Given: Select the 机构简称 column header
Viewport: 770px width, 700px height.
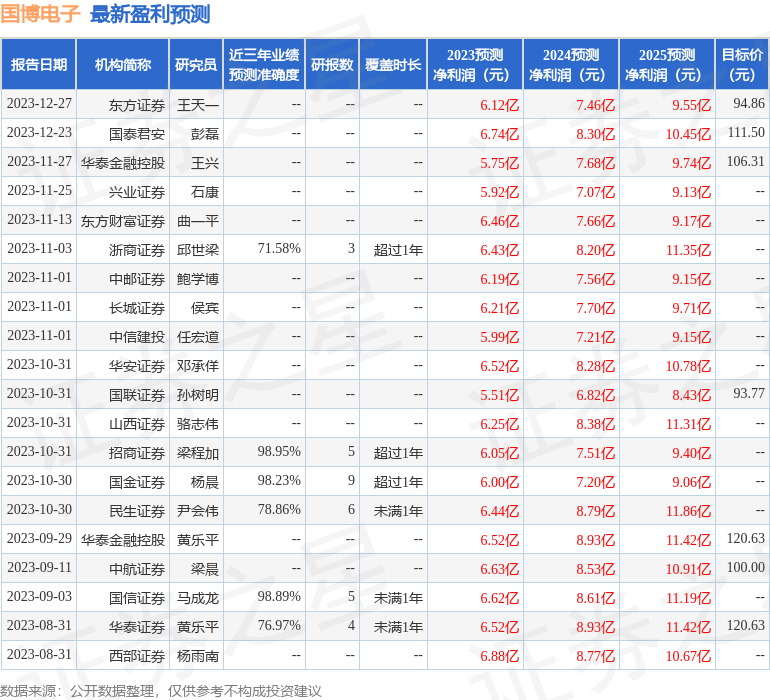Looking at the screenshot, I should (x=123, y=64).
